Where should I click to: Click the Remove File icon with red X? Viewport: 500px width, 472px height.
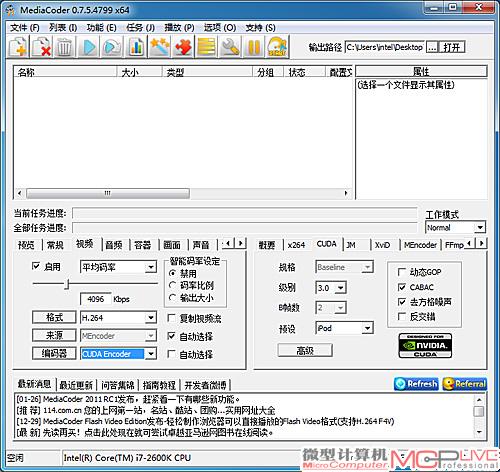coord(42,47)
